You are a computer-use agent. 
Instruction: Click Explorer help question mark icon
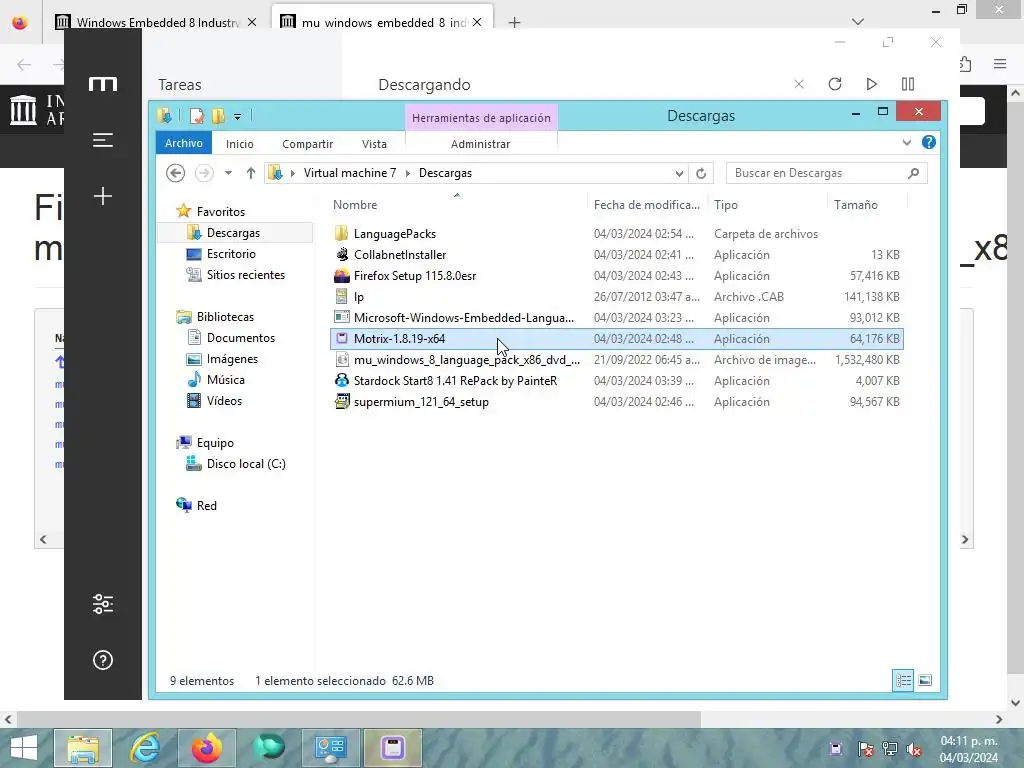[x=929, y=142]
